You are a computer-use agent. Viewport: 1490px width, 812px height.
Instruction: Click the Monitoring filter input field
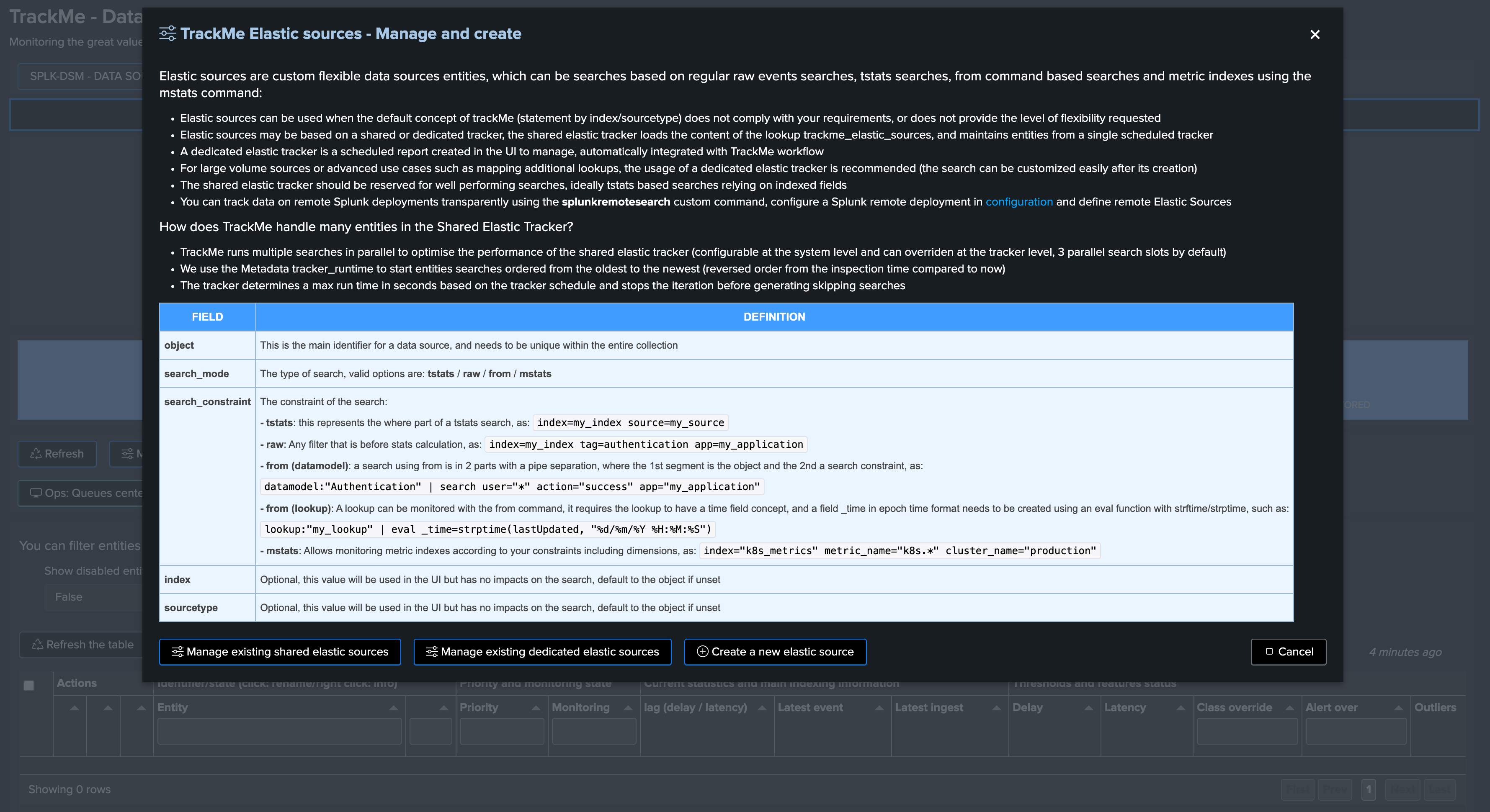click(594, 731)
